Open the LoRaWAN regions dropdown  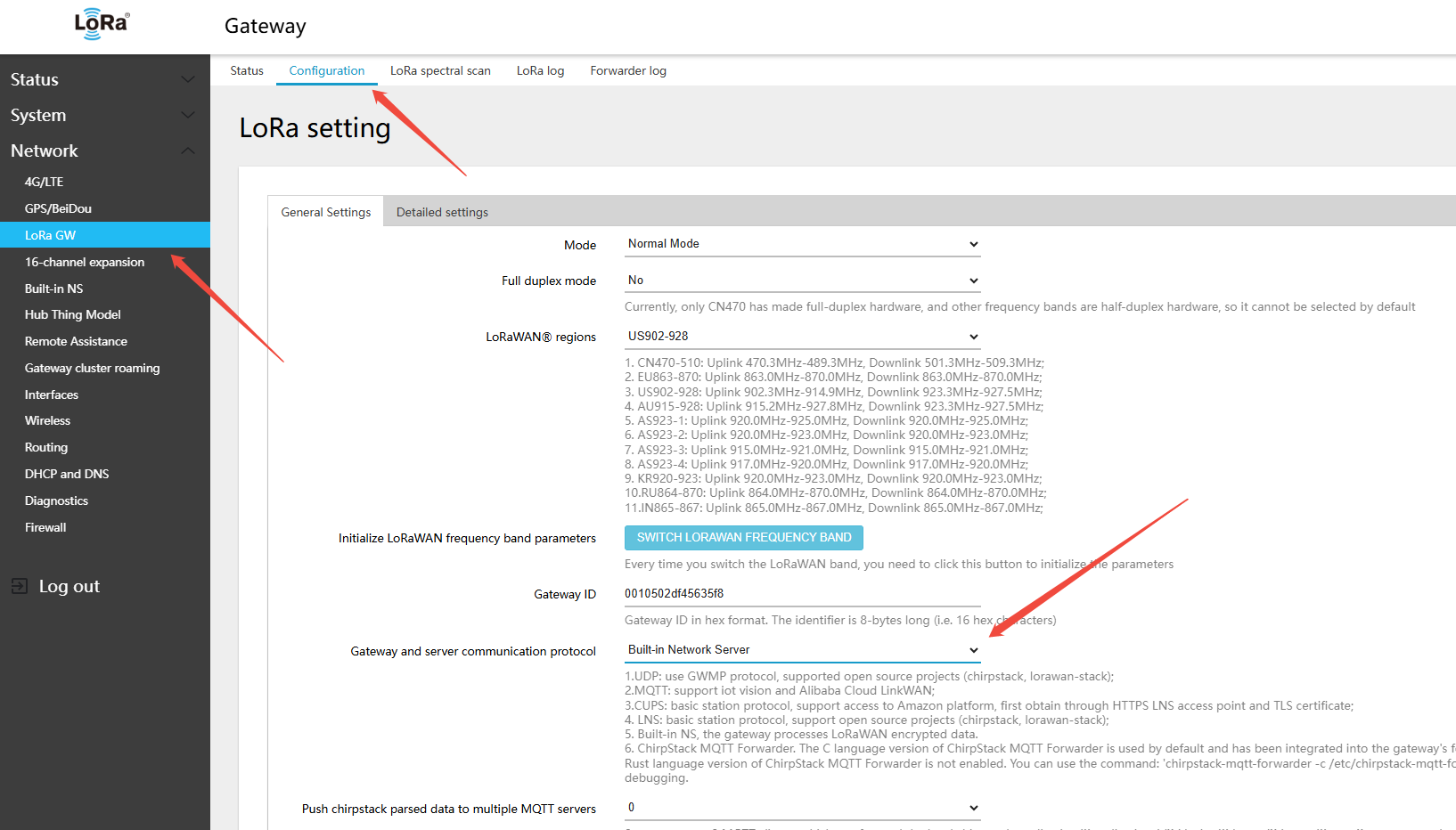(802, 337)
